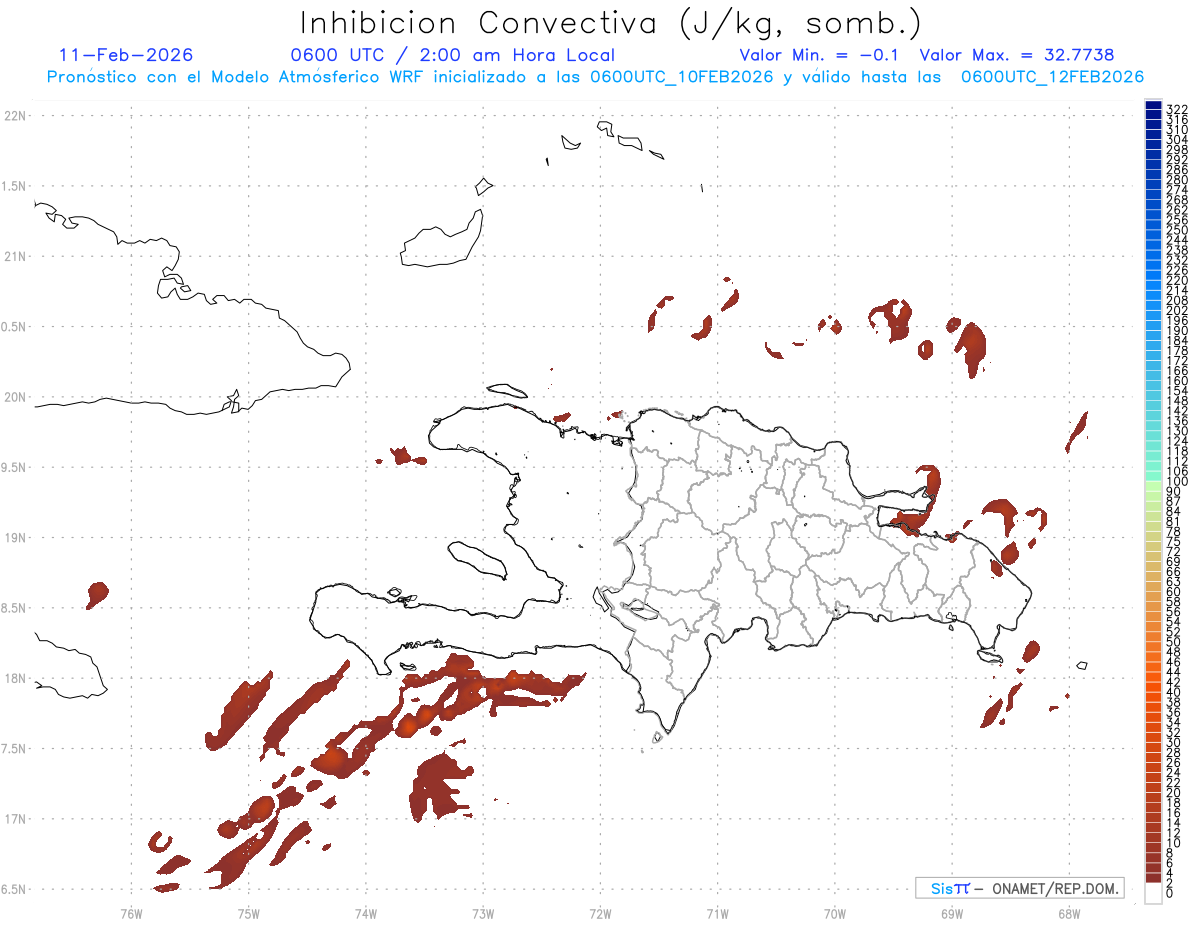Click the '70W' longitude label
Image resolution: width=1200 pixels, height=927 pixels.
[x=835, y=913]
